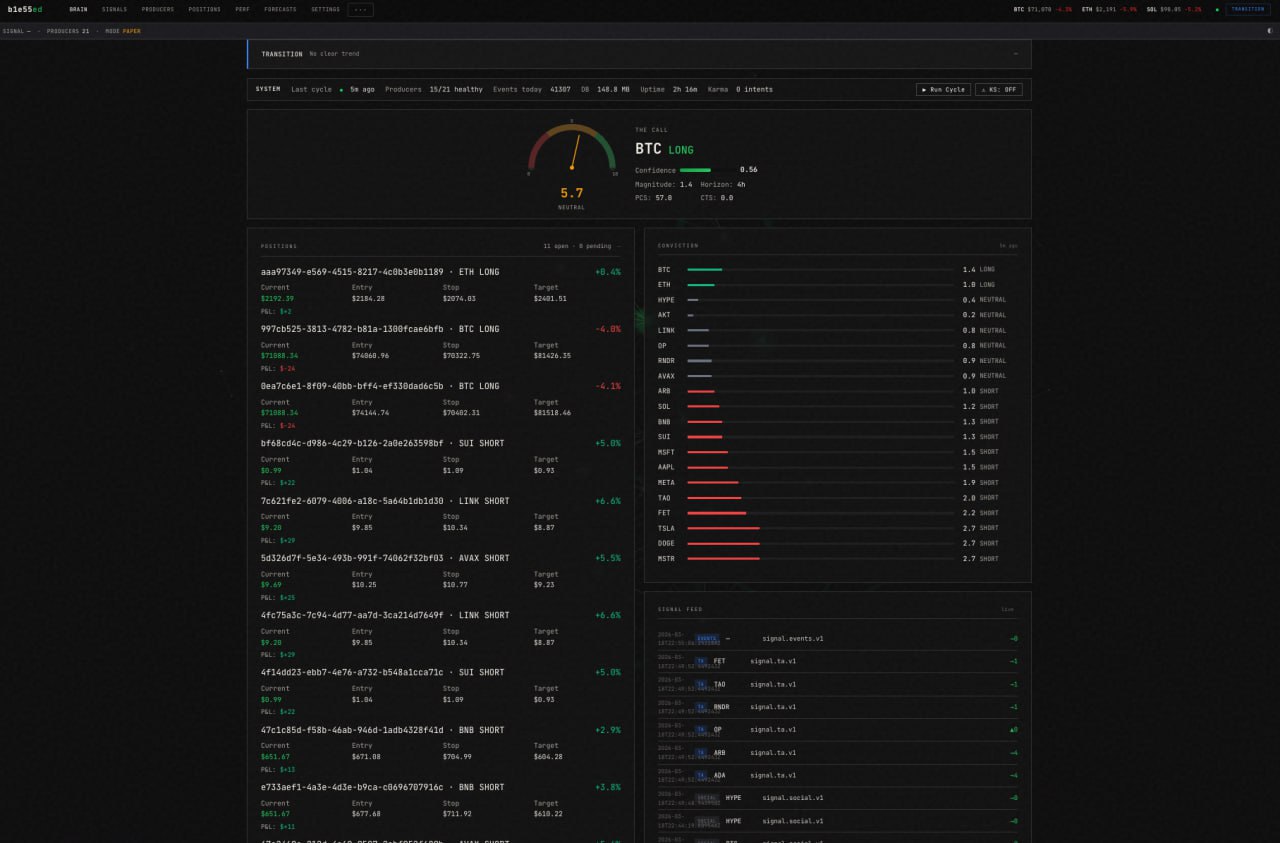
Task: Open the FET signal.ta.v1 feed row
Action: [x=838, y=661]
